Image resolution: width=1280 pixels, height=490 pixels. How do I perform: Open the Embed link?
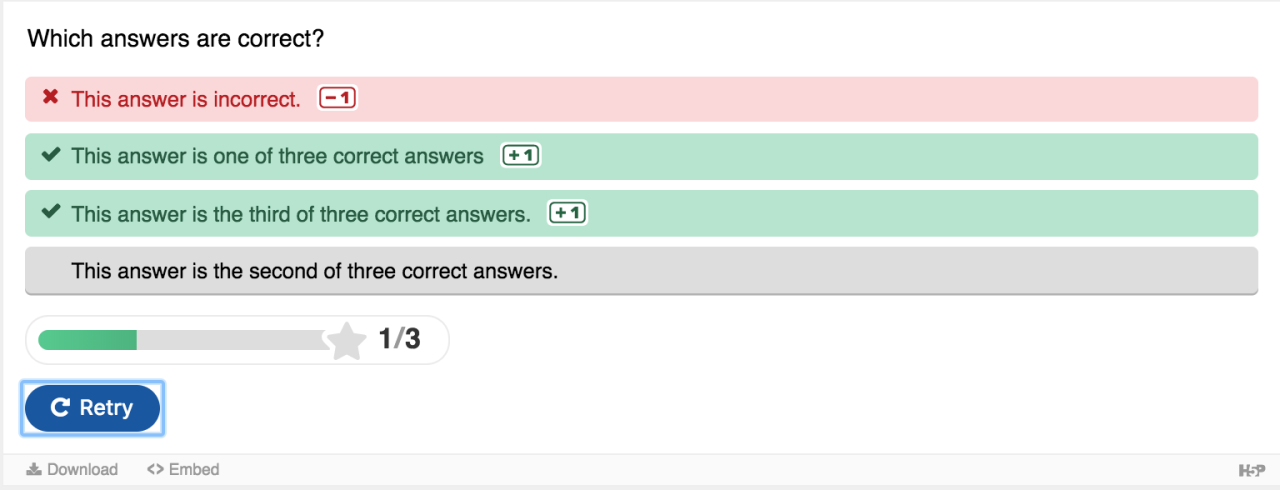193,469
